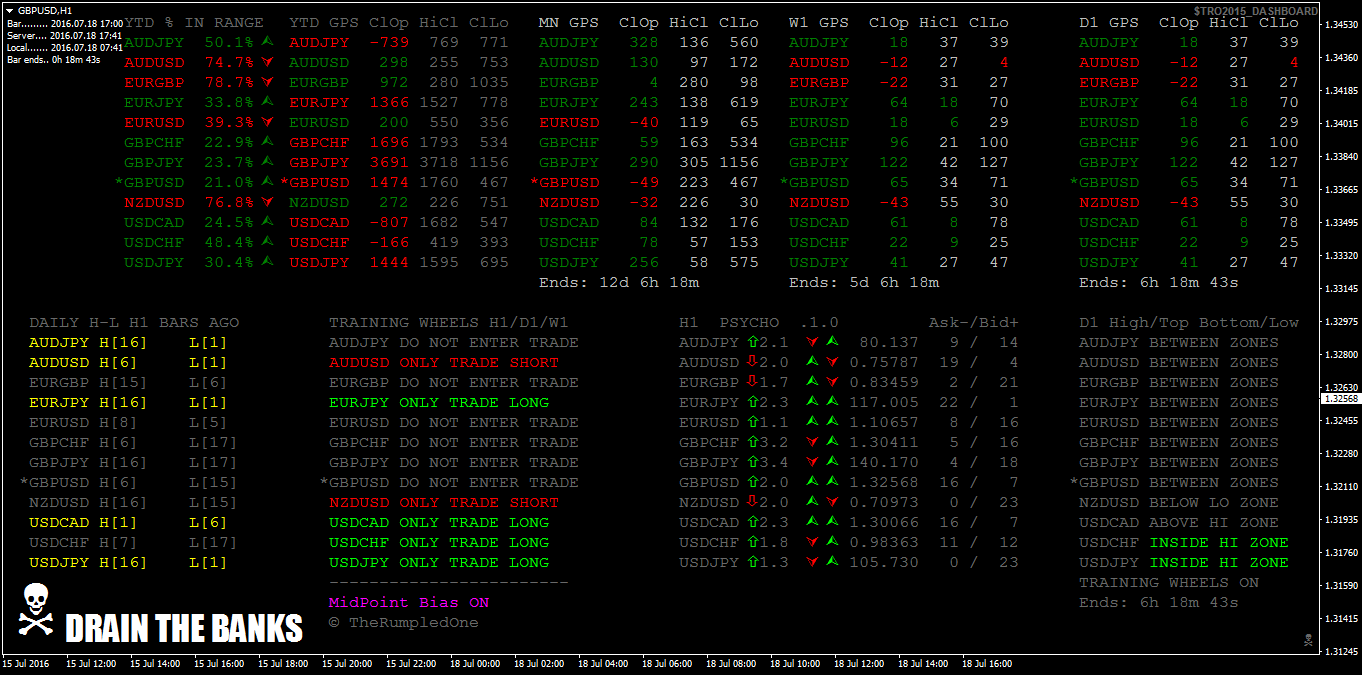Click USDCHF INSIDE HI ZONE status
Screen dimensions: 1362x675
[x=1183, y=542]
